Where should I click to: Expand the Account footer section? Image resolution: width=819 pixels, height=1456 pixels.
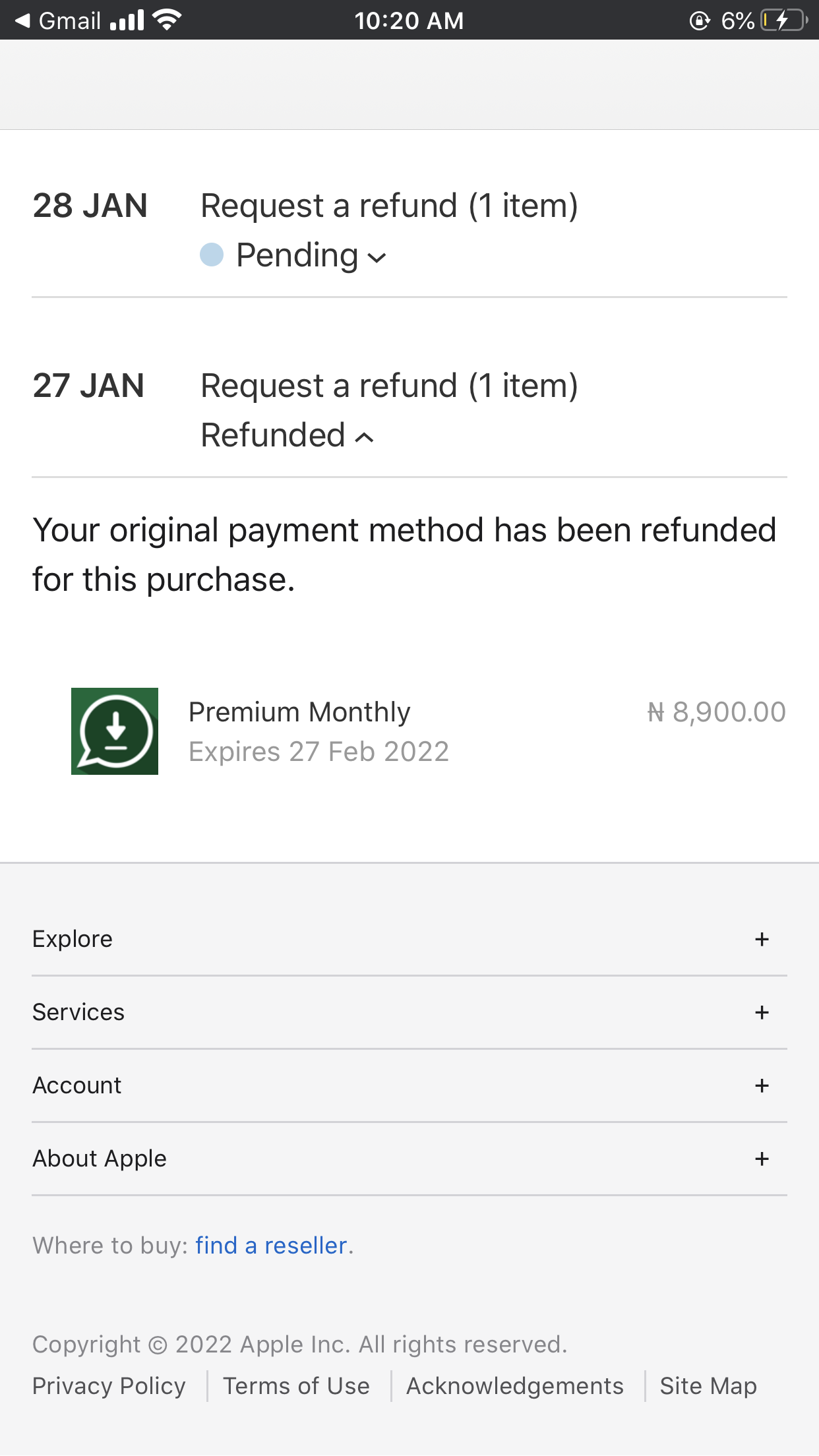pos(762,1085)
